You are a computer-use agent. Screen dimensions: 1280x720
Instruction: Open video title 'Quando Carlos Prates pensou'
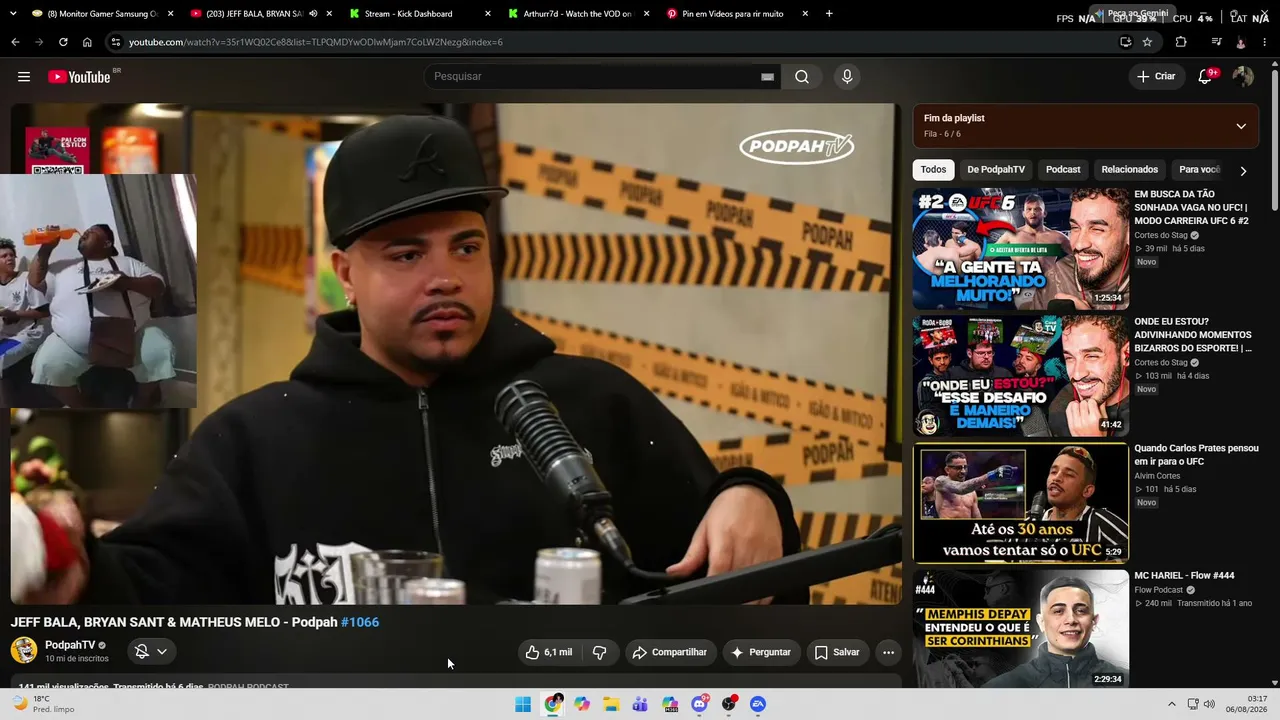coord(1196,455)
